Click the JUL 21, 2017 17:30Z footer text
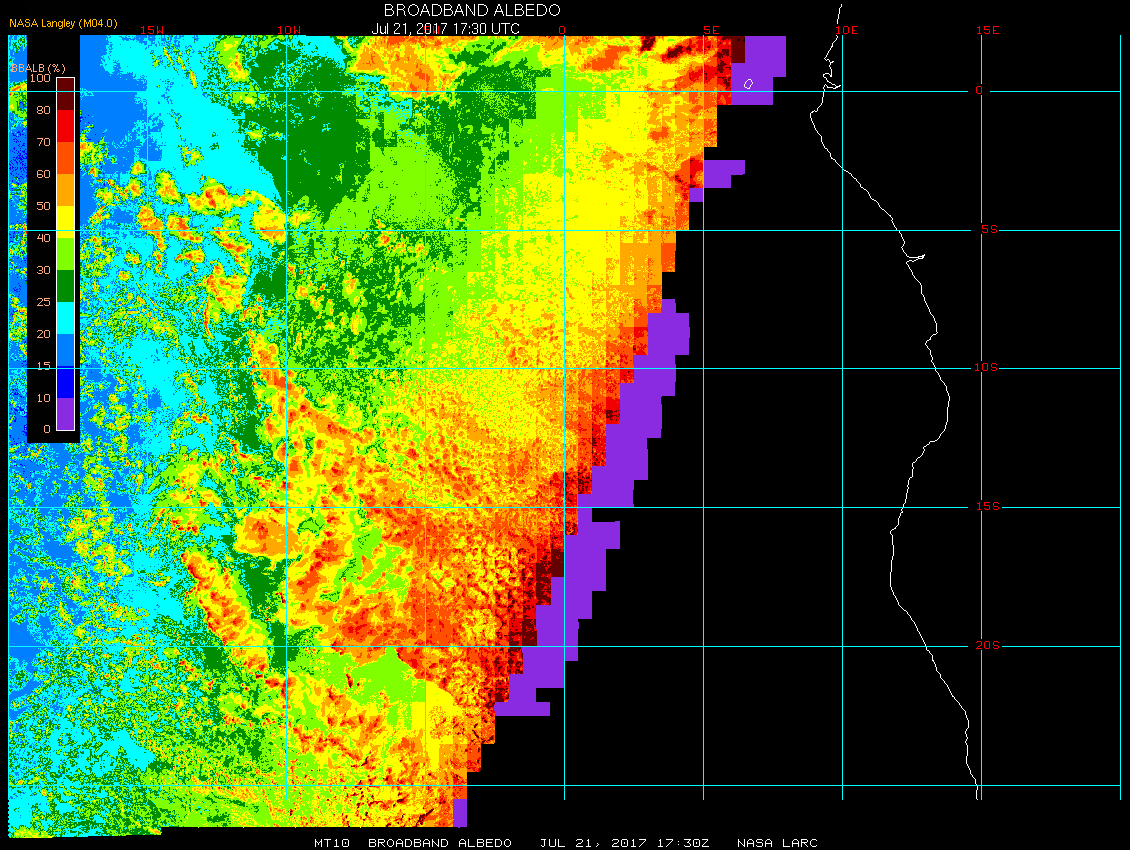The image size is (1130, 850). pos(625,843)
